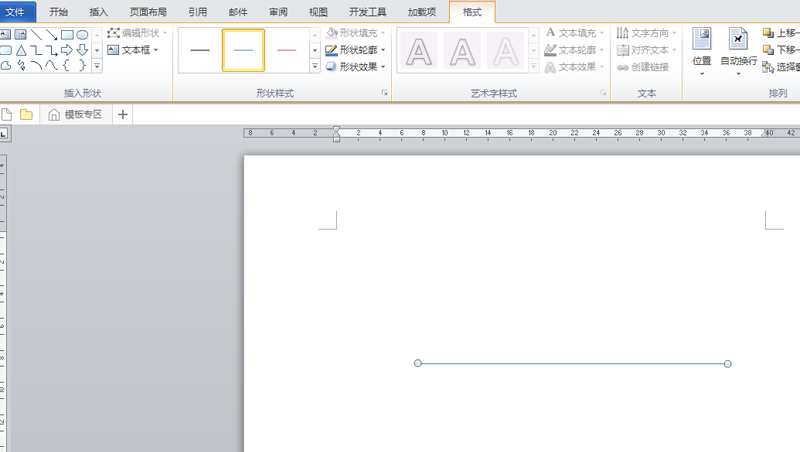Apply the black line shape style
The image size is (800, 452).
pyautogui.click(x=200, y=50)
